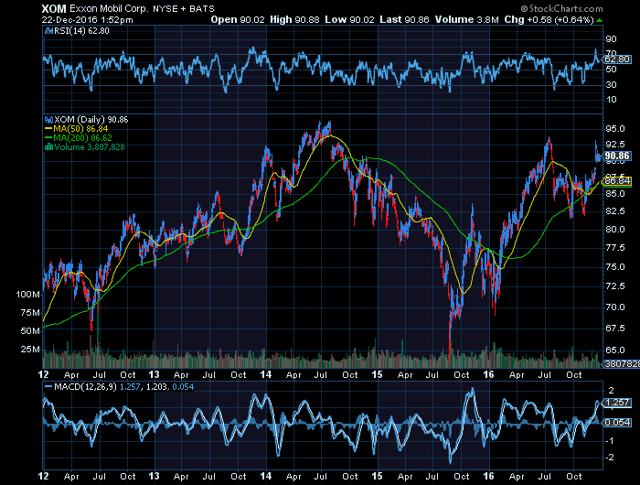Click the green up-arrow change indicator

(x=599, y=20)
